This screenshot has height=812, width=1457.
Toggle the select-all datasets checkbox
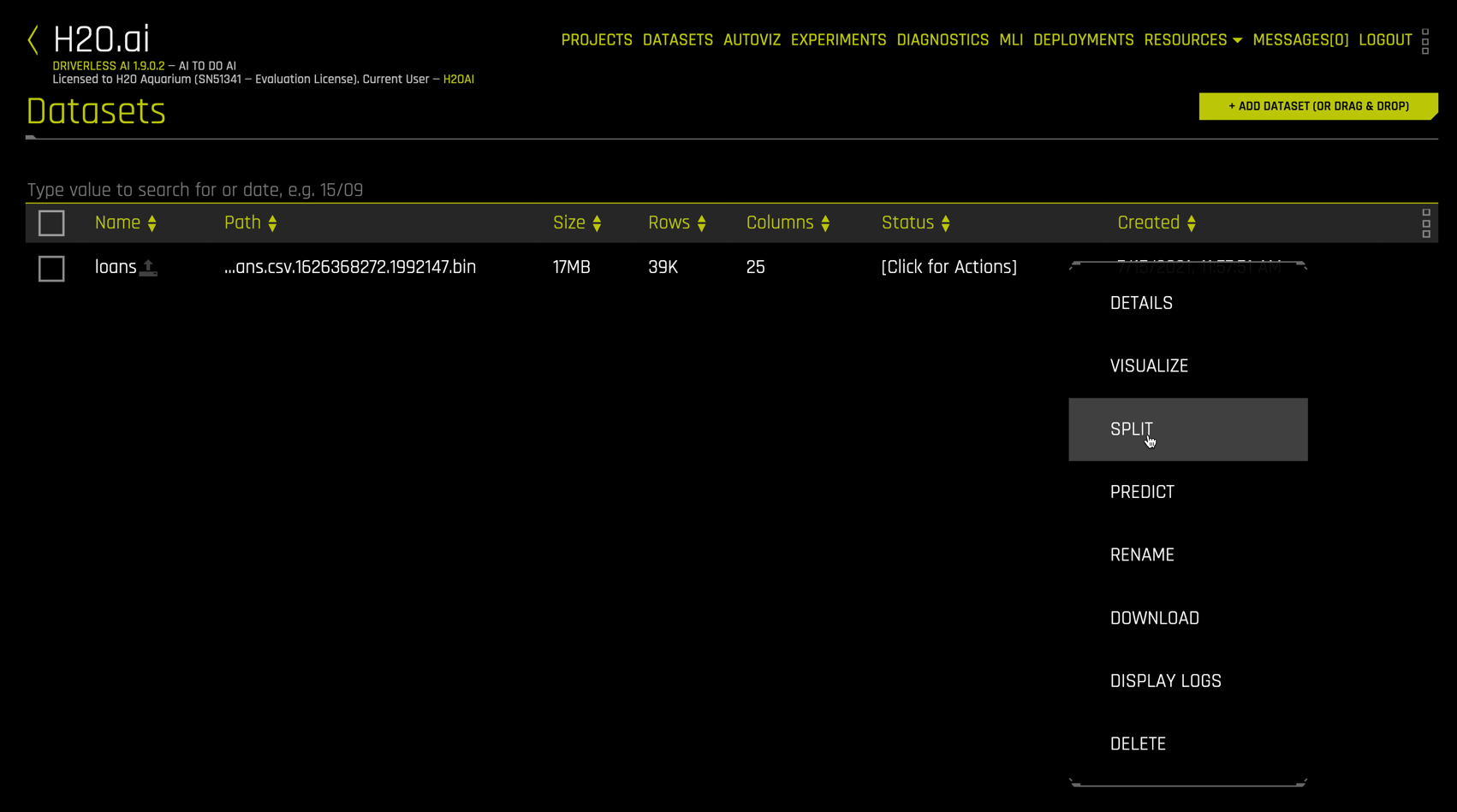click(51, 223)
